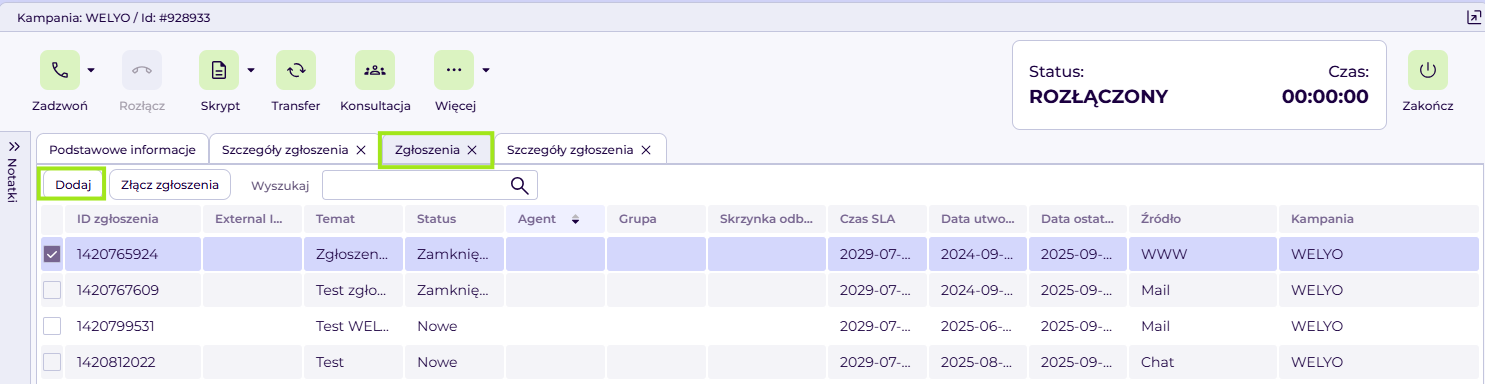Screen dimensions: 1485x384
Task: Expand the dropdown arrow next to Zadzwoń
Action: (91, 70)
